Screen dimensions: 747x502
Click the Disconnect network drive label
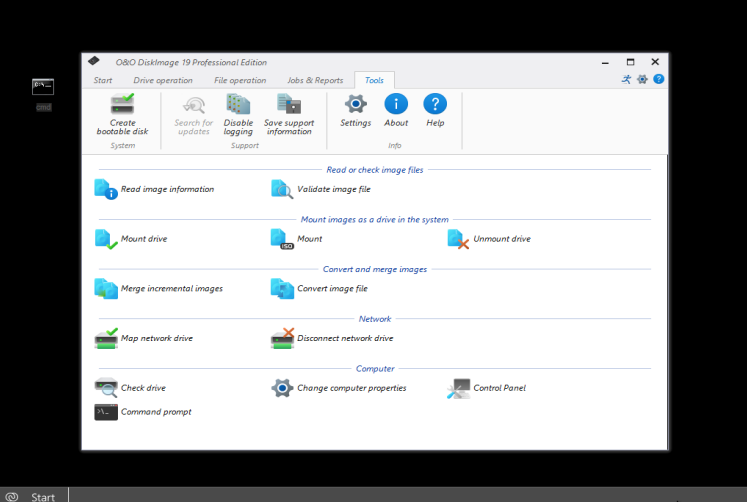coord(345,338)
